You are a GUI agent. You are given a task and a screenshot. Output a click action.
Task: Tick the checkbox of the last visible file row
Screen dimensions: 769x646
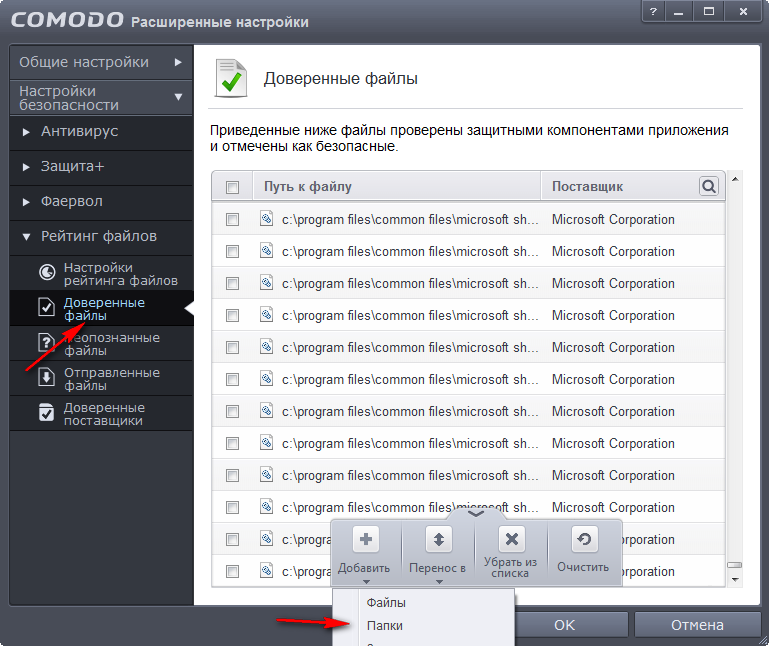(x=232, y=571)
